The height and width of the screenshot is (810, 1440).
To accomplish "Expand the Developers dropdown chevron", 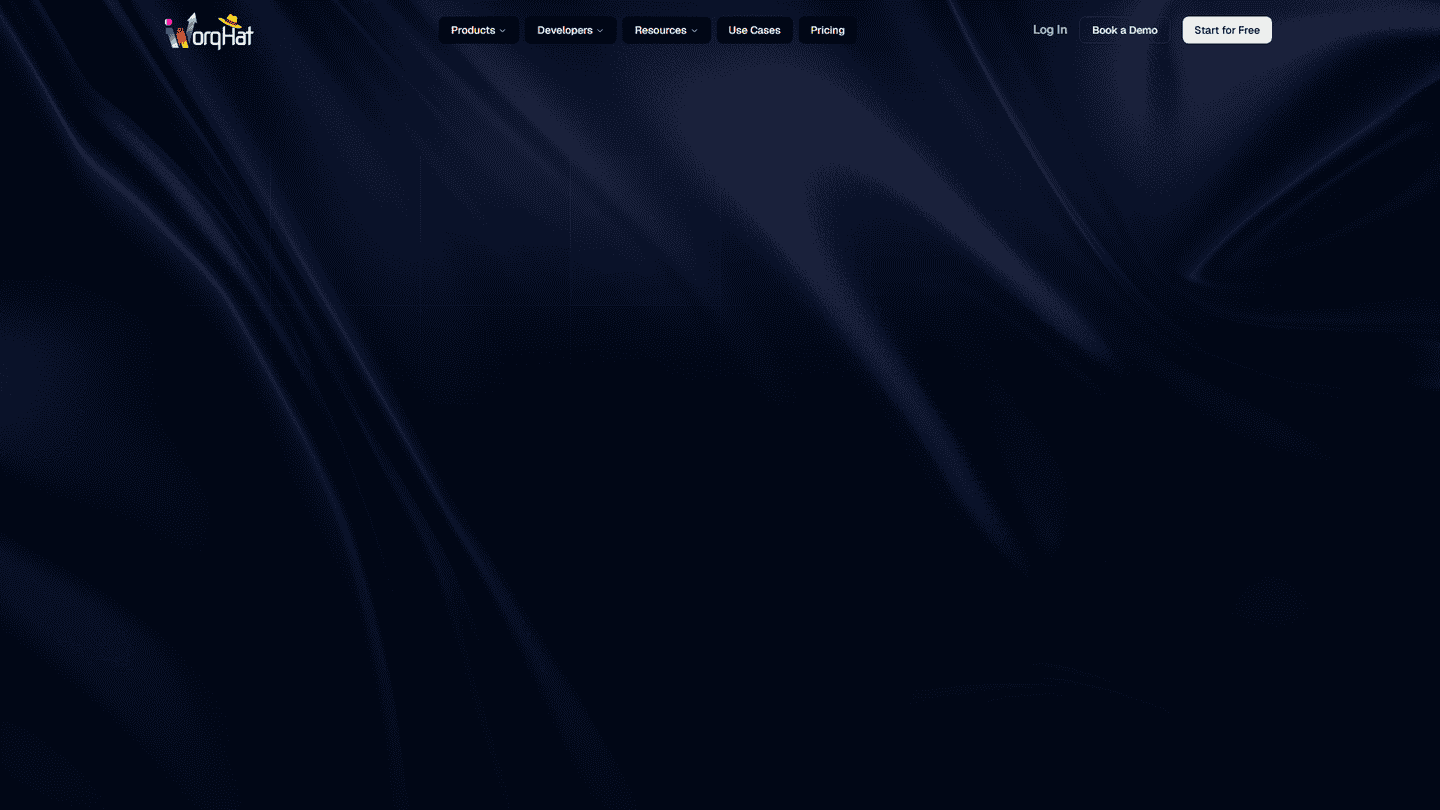I will [x=600, y=31].
